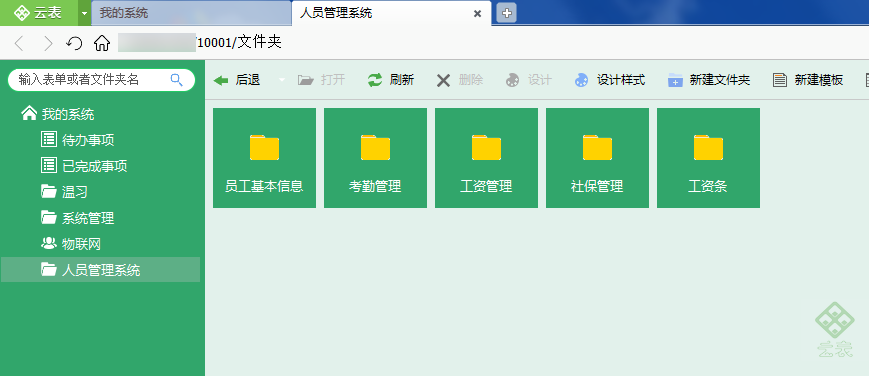Click the 后退 toolbar button
This screenshot has width=869, height=376.
[237, 80]
